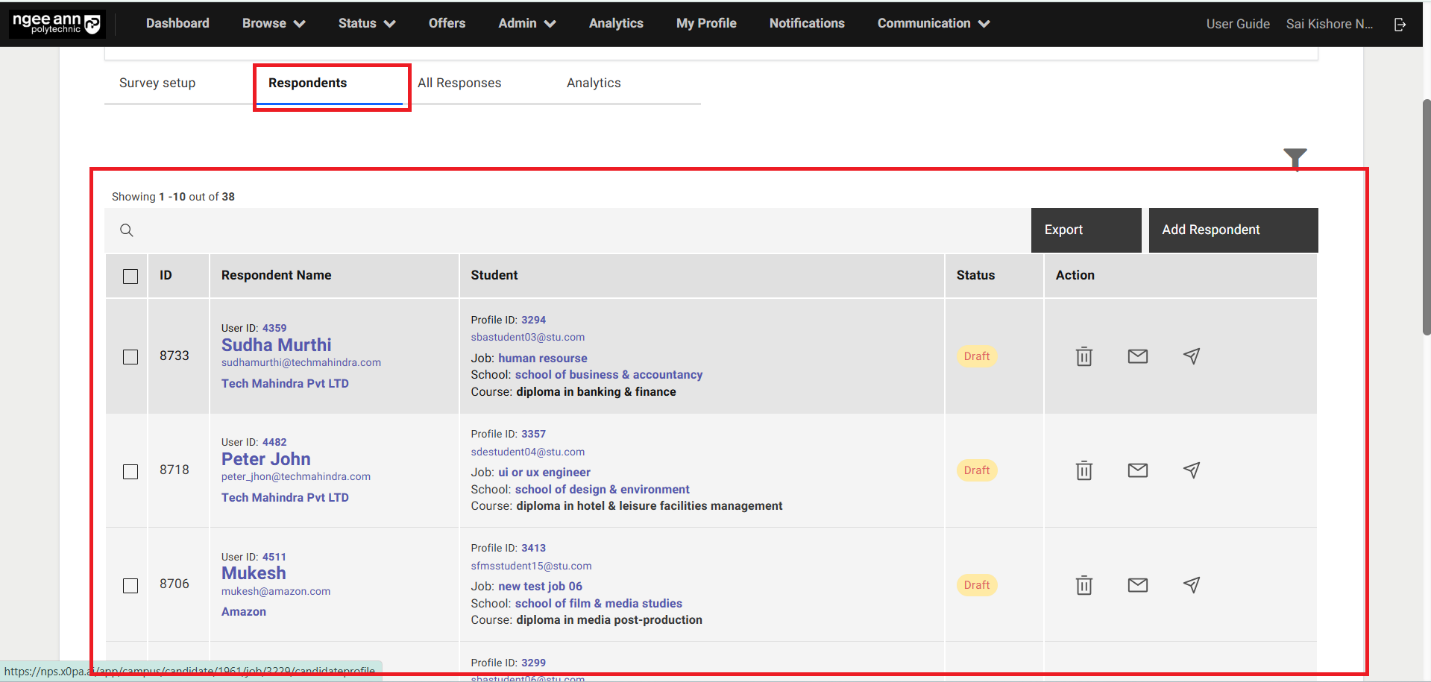The image size is (1431, 682).
Task: Open the Status dropdown in navbar
Action: tap(366, 23)
